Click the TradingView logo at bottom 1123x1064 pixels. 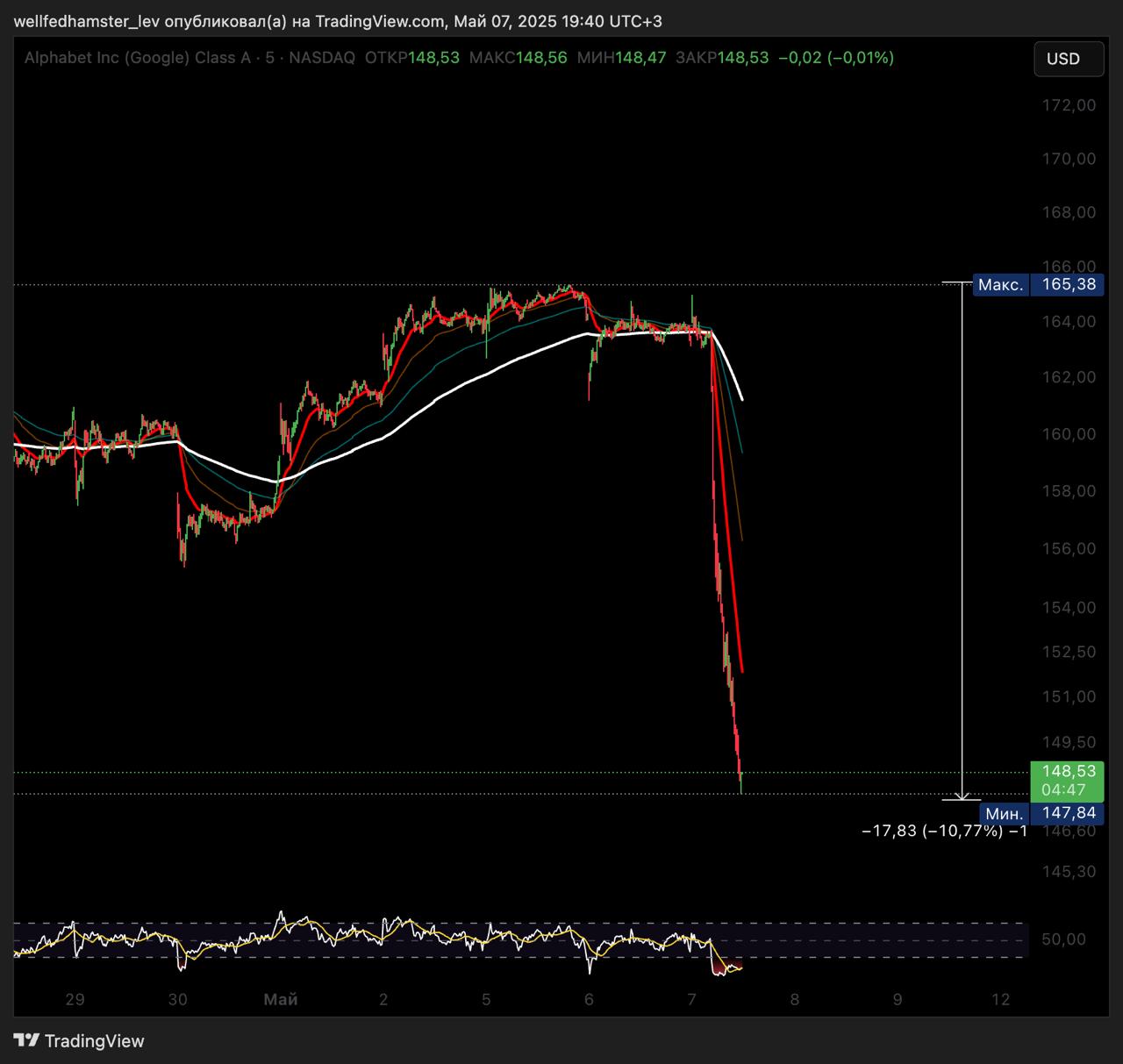(79, 1041)
